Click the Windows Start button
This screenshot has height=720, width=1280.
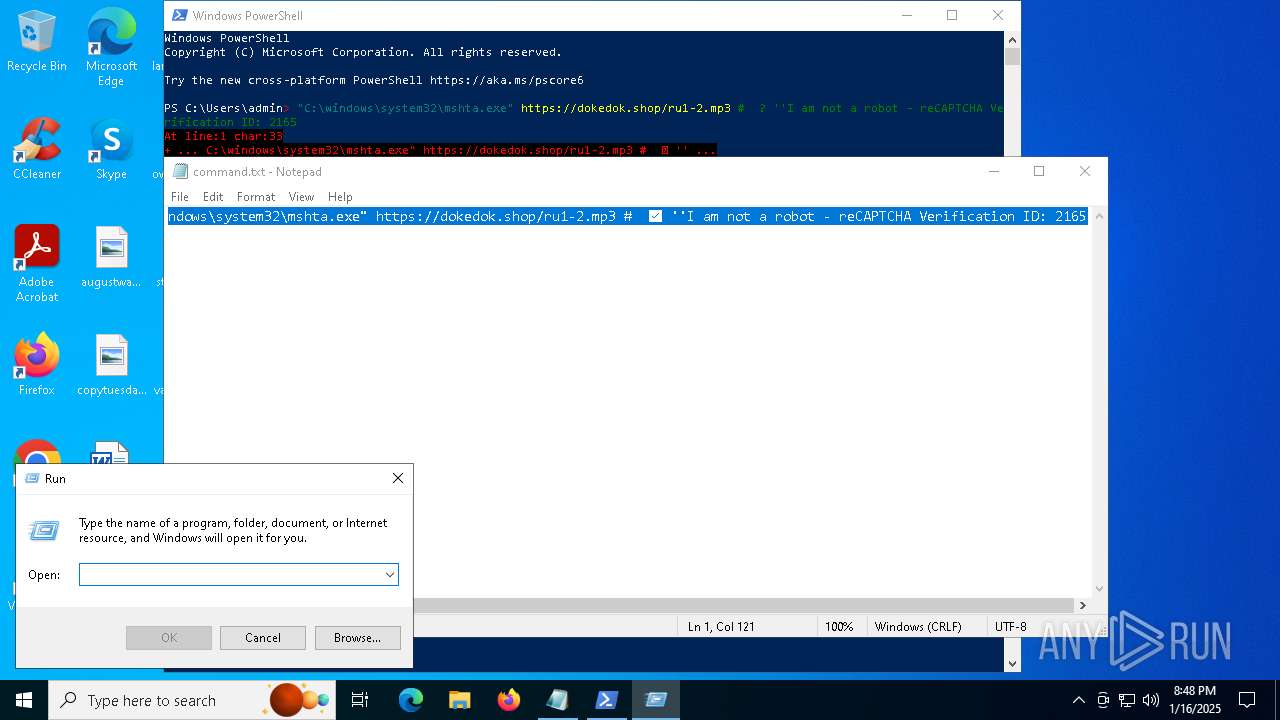pyautogui.click(x=24, y=700)
